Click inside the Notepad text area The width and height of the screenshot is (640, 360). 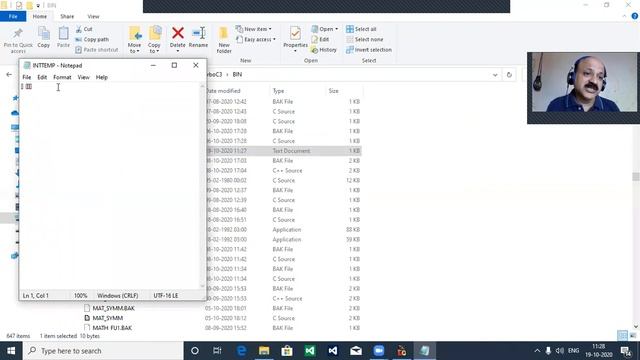[x=110, y=186]
